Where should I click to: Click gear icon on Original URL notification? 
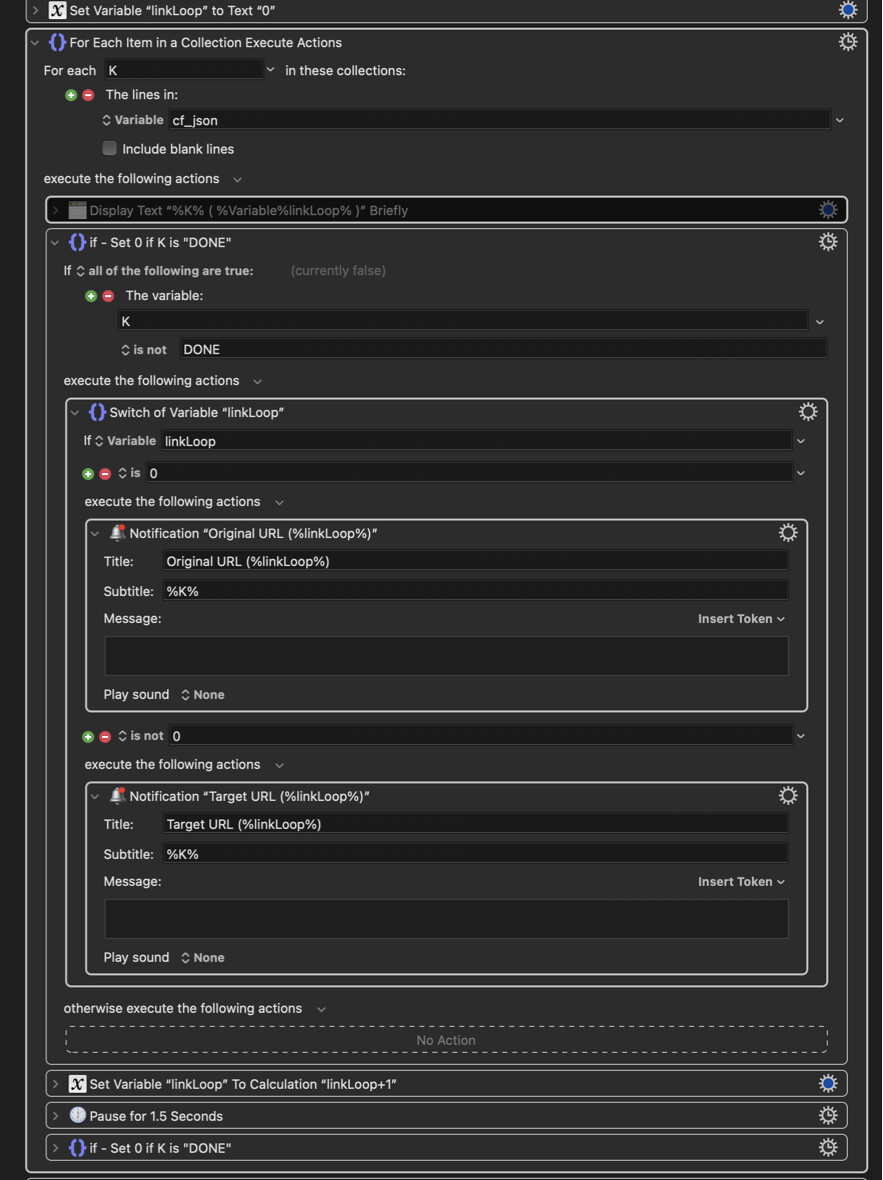787,533
